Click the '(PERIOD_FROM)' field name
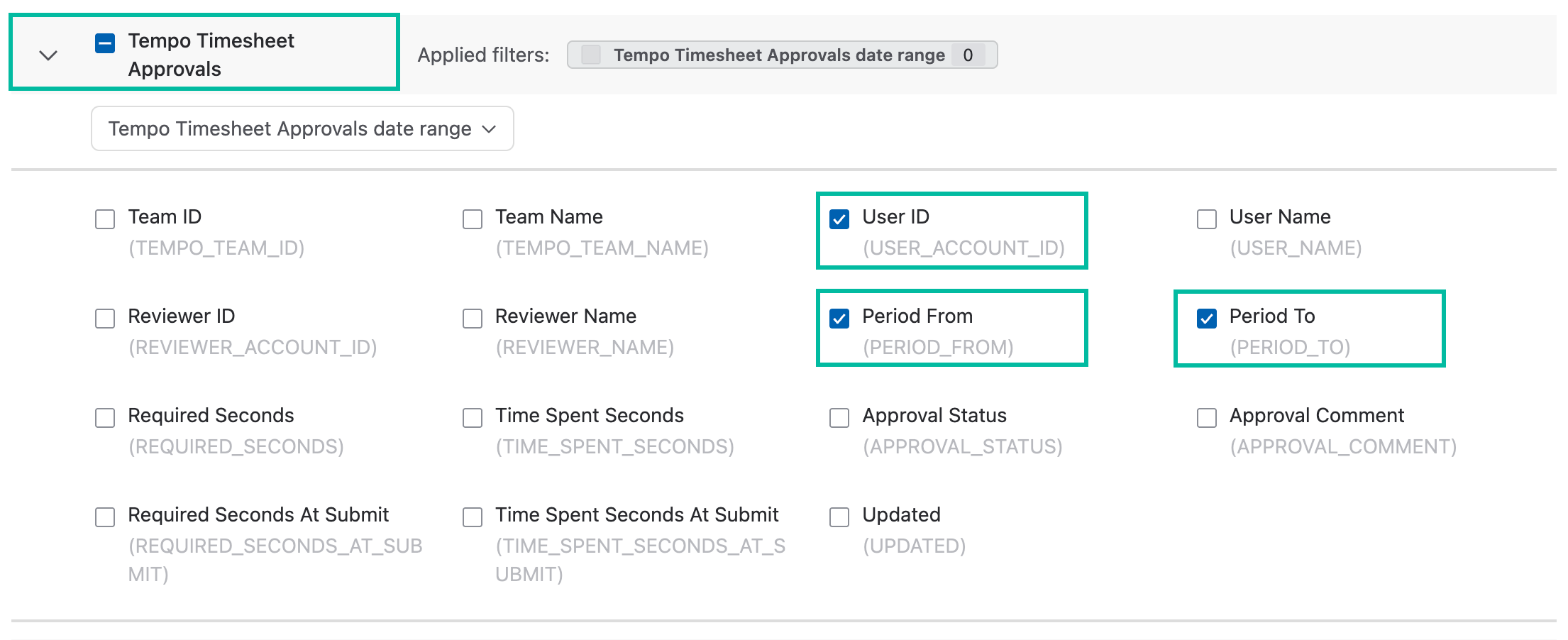The image size is (1568, 640). [x=938, y=347]
